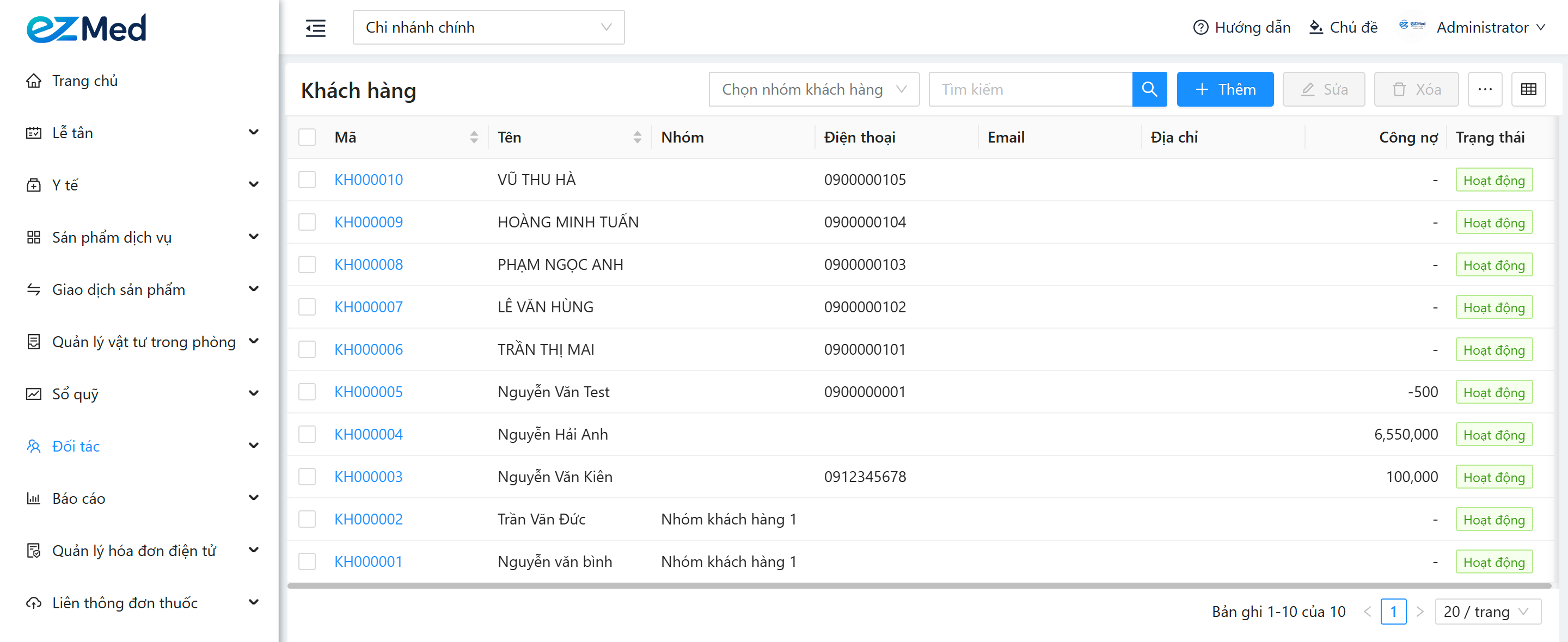Open customer link KH000004

pyautogui.click(x=368, y=435)
